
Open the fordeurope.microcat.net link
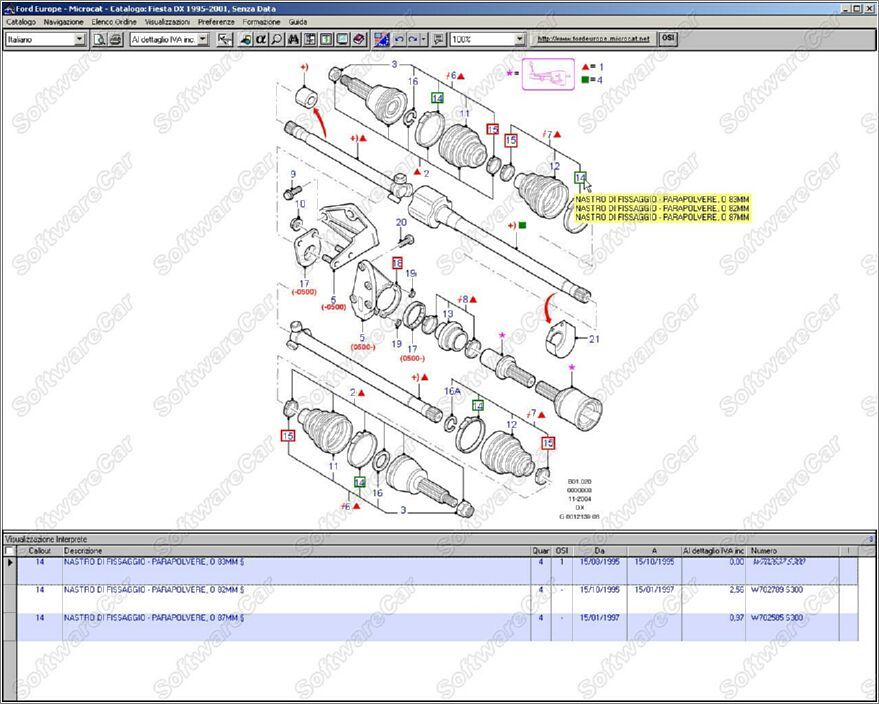(594, 39)
